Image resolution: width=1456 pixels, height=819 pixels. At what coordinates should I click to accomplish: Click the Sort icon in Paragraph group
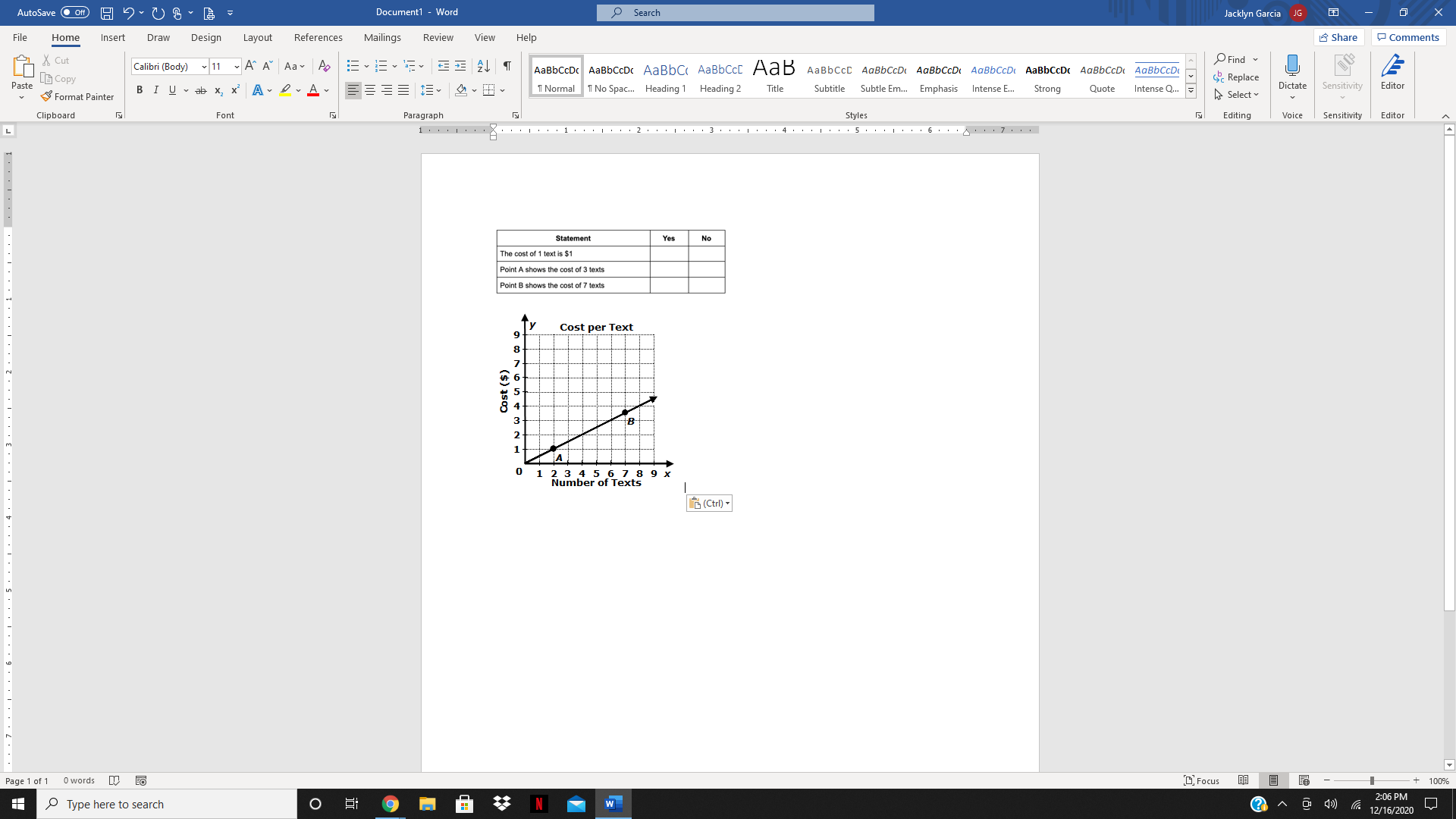483,67
